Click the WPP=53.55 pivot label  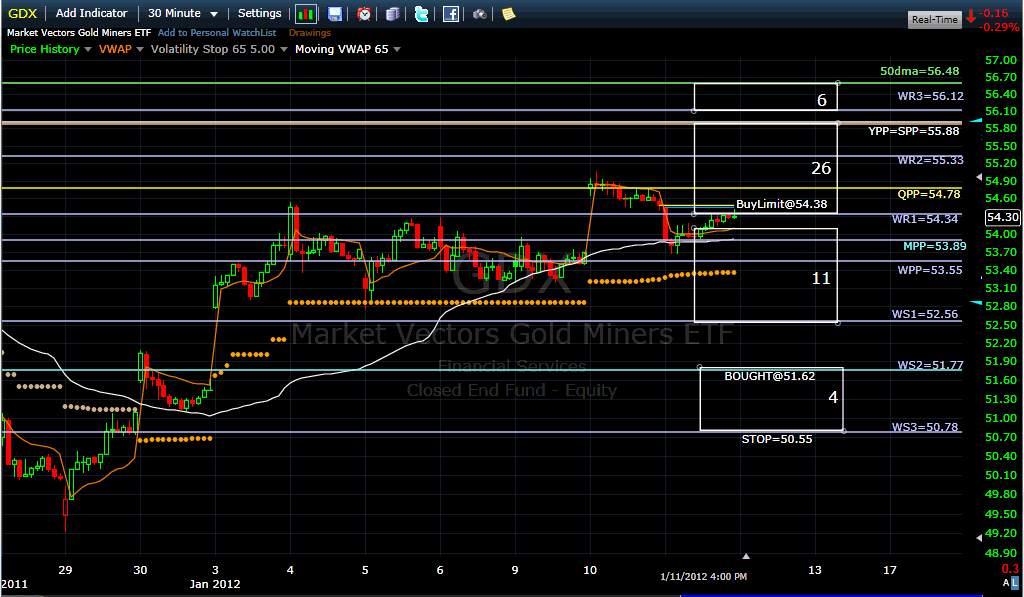tap(930, 270)
